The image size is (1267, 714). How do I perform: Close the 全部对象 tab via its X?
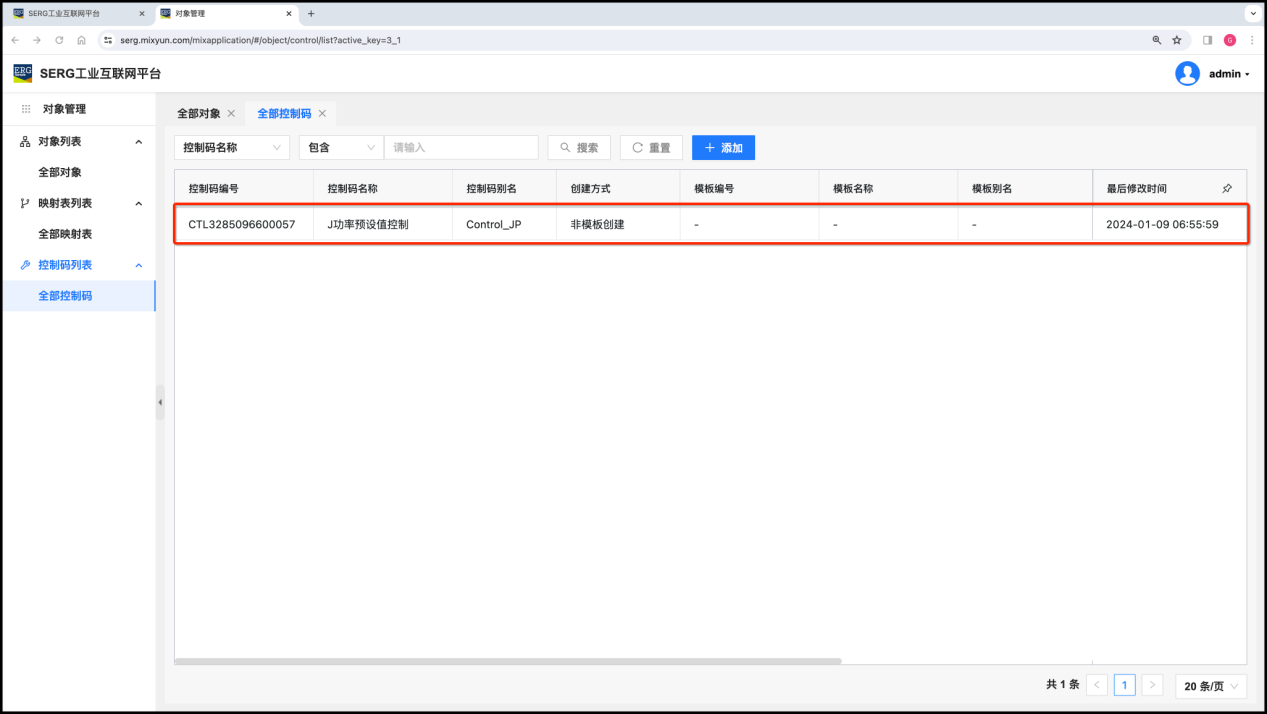tap(231, 114)
